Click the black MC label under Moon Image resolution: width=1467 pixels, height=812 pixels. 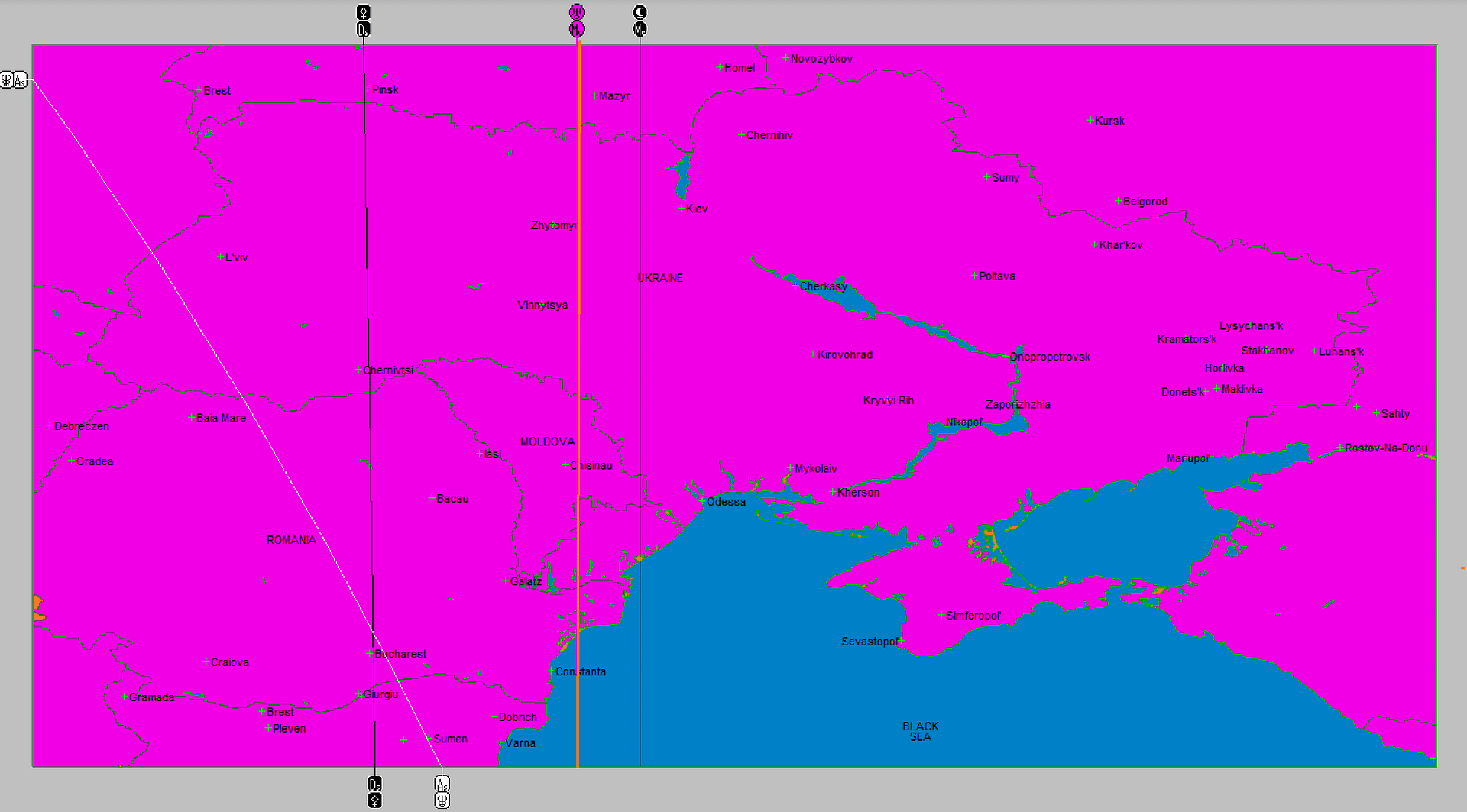click(640, 29)
